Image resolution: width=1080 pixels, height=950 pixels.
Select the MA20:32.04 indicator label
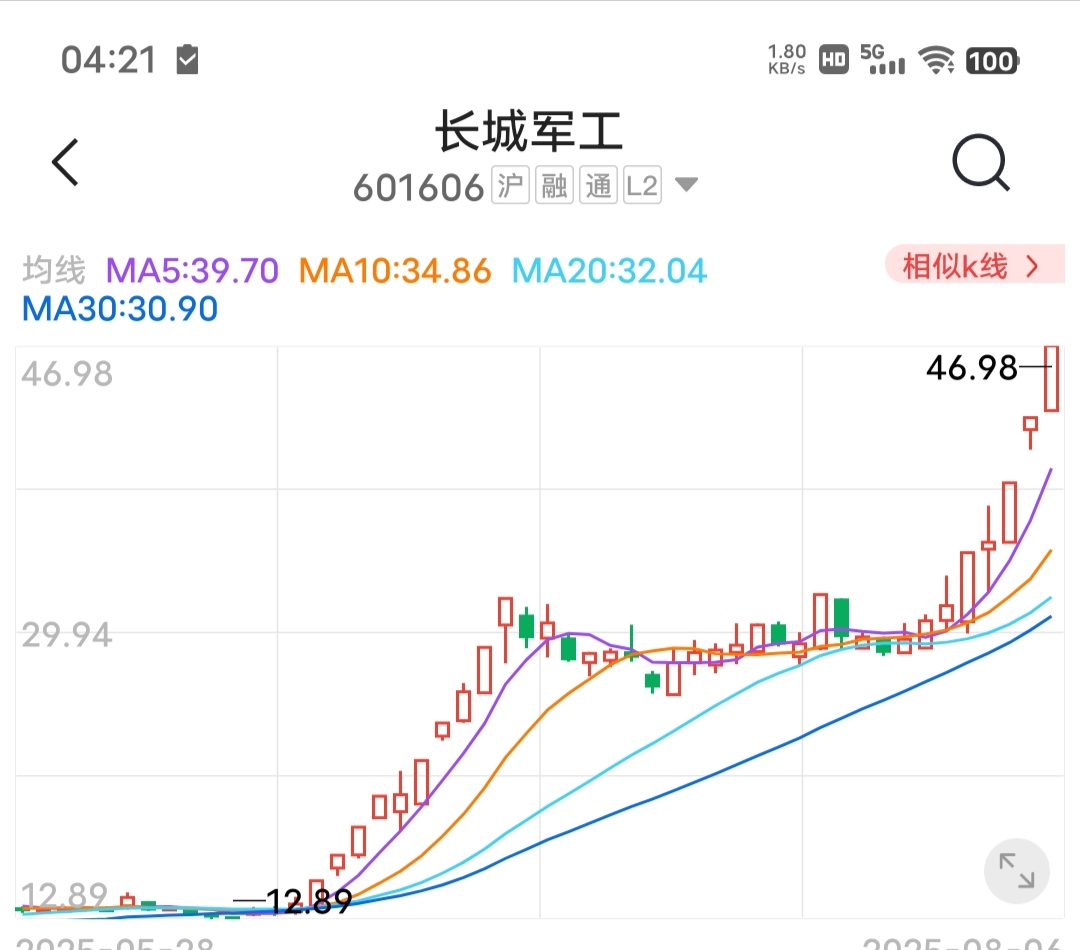610,270
